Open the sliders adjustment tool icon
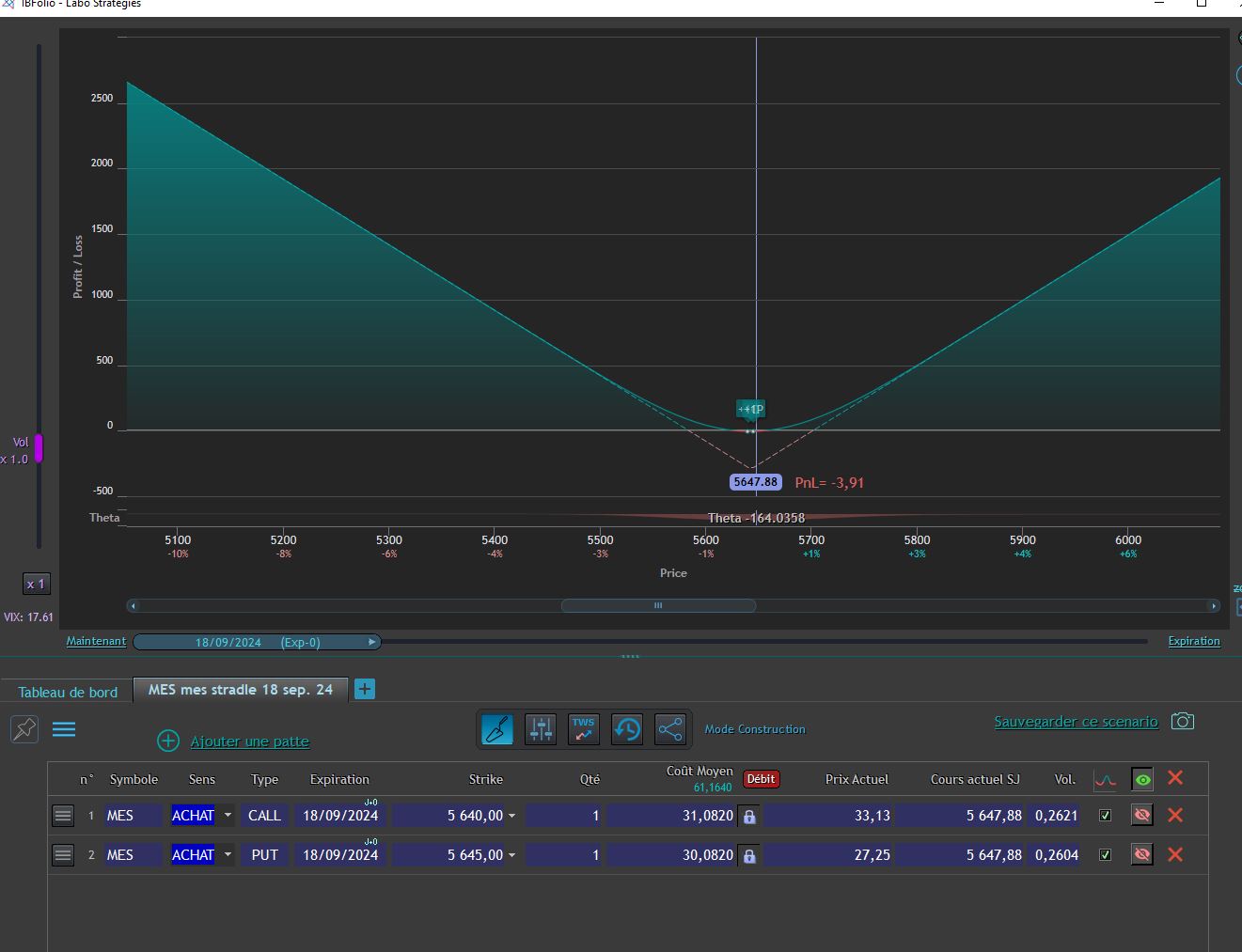The image size is (1242, 952). (542, 729)
